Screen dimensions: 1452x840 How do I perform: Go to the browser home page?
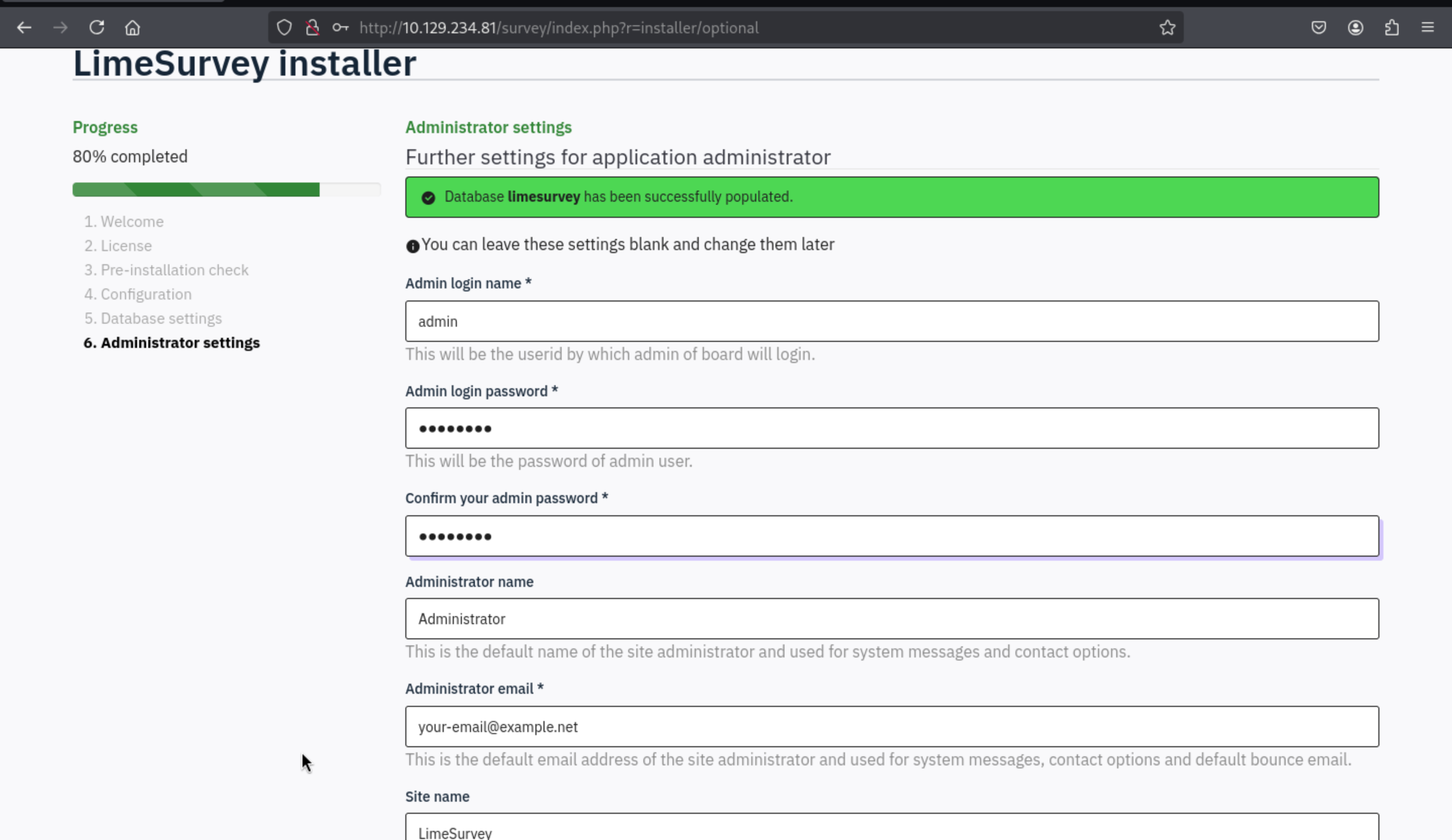point(133,28)
